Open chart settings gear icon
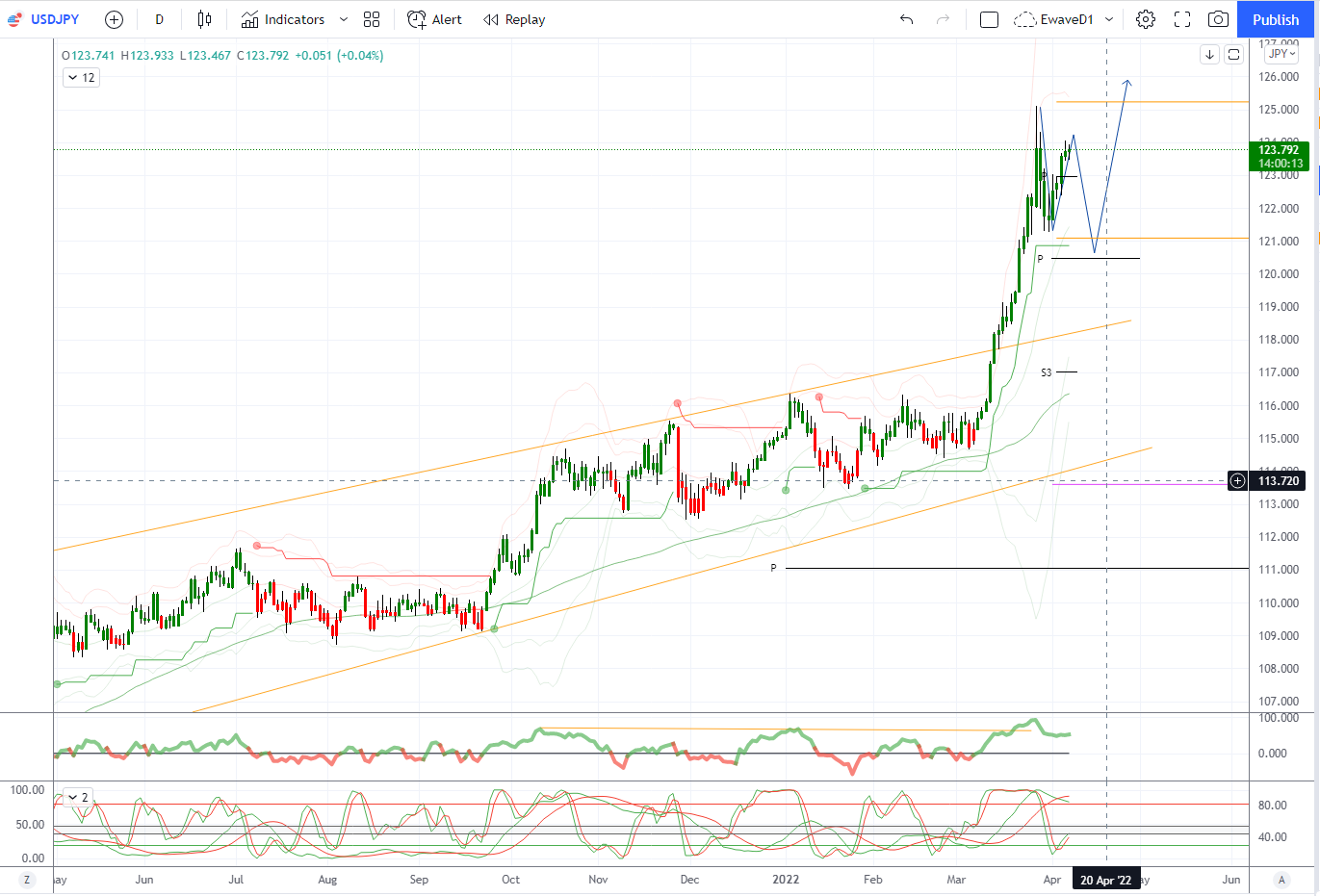Viewport: 1320px width, 896px height. 1146,19
